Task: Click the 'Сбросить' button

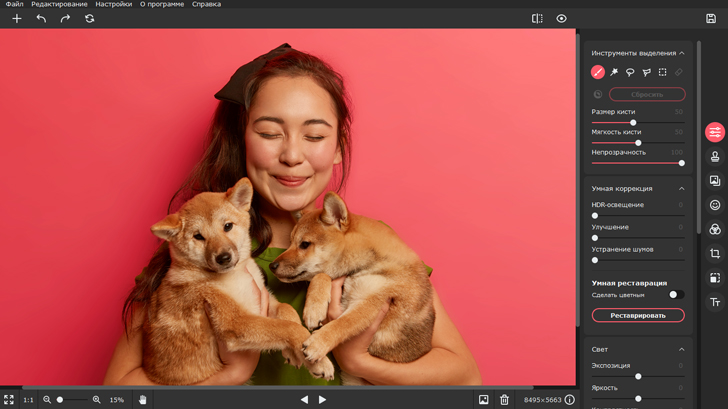Action: 647,94
